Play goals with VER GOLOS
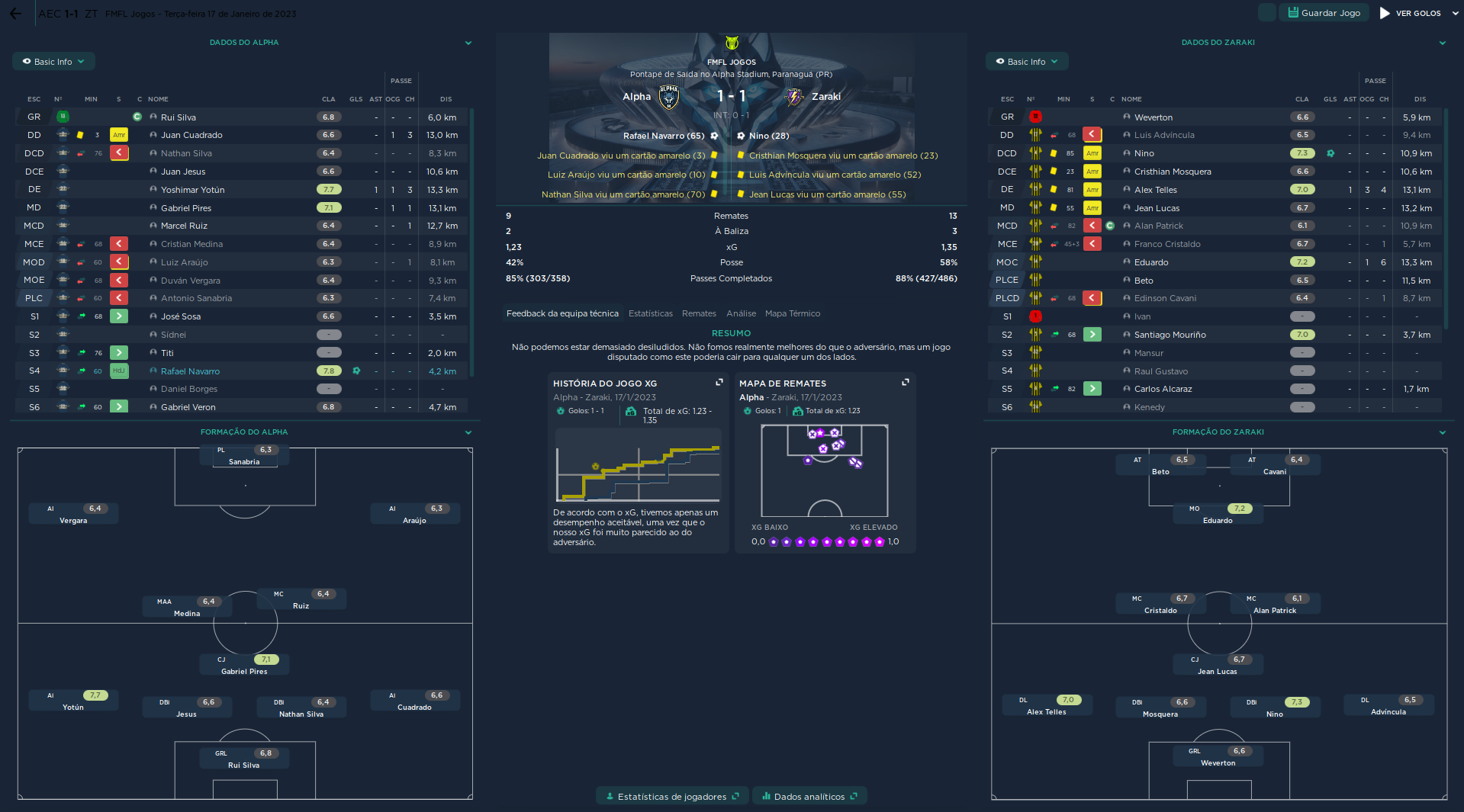The height and width of the screenshot is (812, 1464). pyautogui.click(x=1410, y=13)
